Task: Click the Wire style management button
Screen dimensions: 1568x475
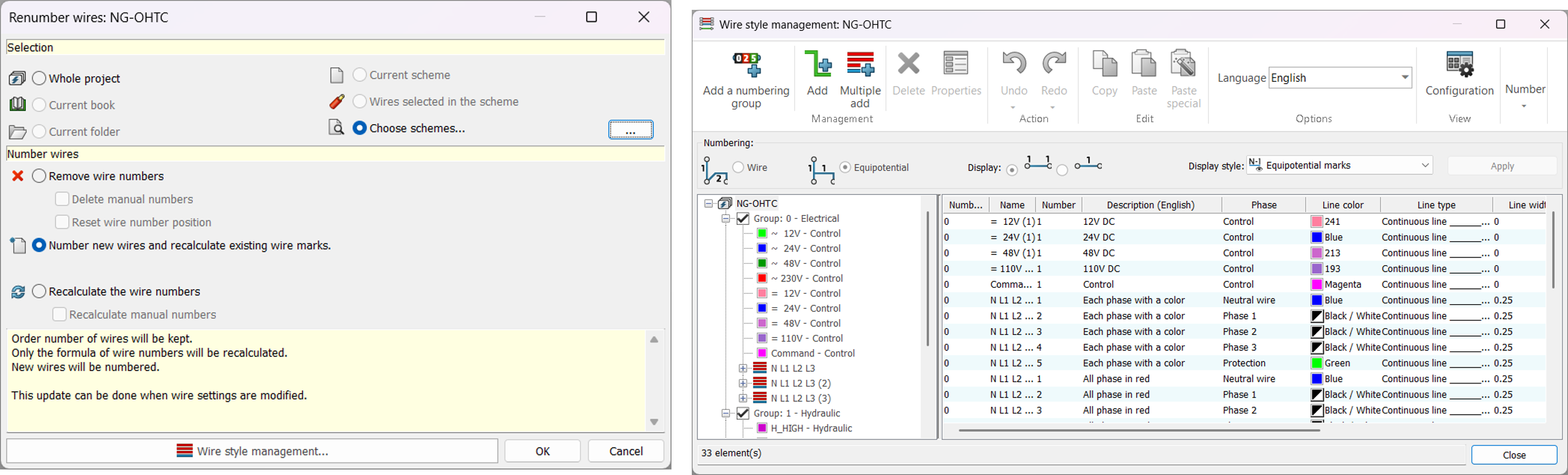Action: (x=252, y=451)
